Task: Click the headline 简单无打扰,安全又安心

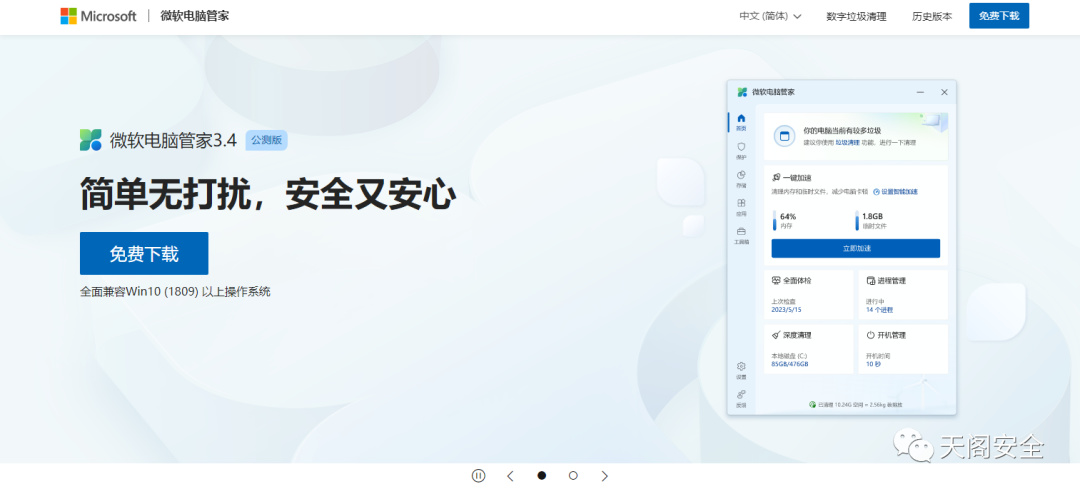Action: 268,192
